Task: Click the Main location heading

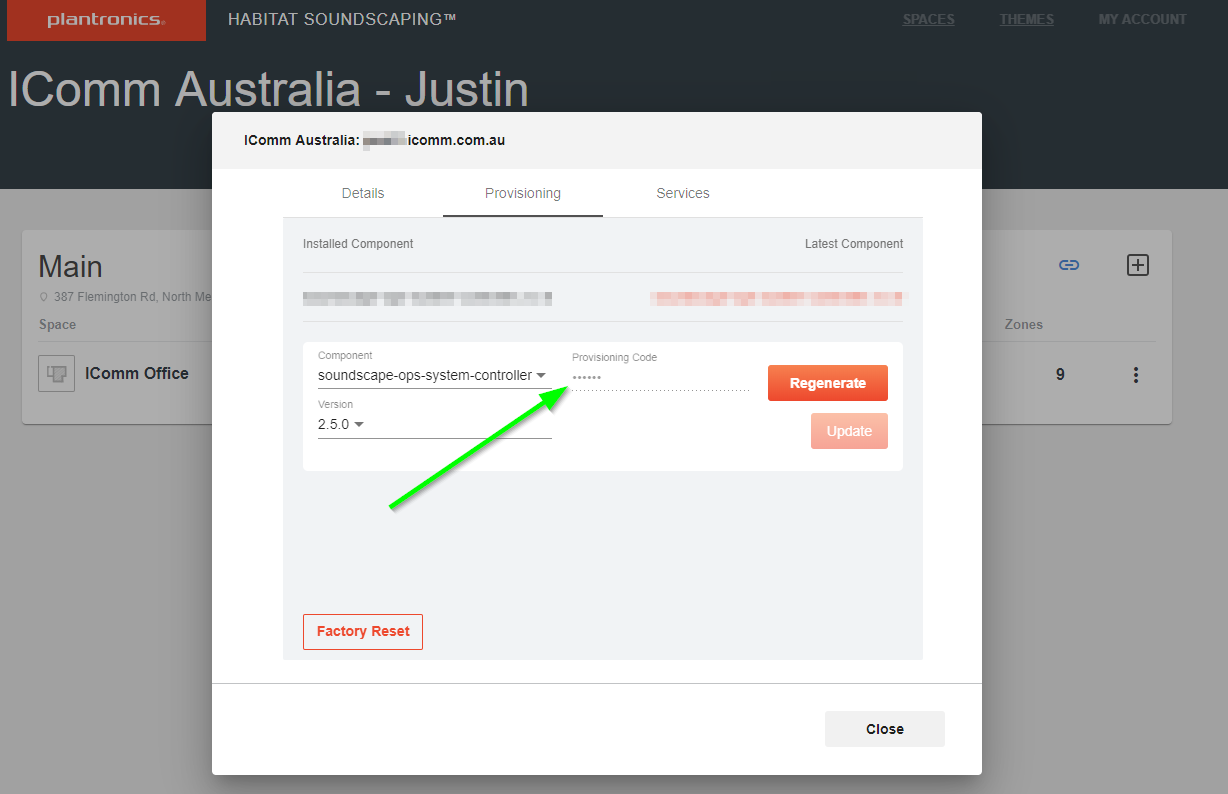Action: tap(70, 267)
